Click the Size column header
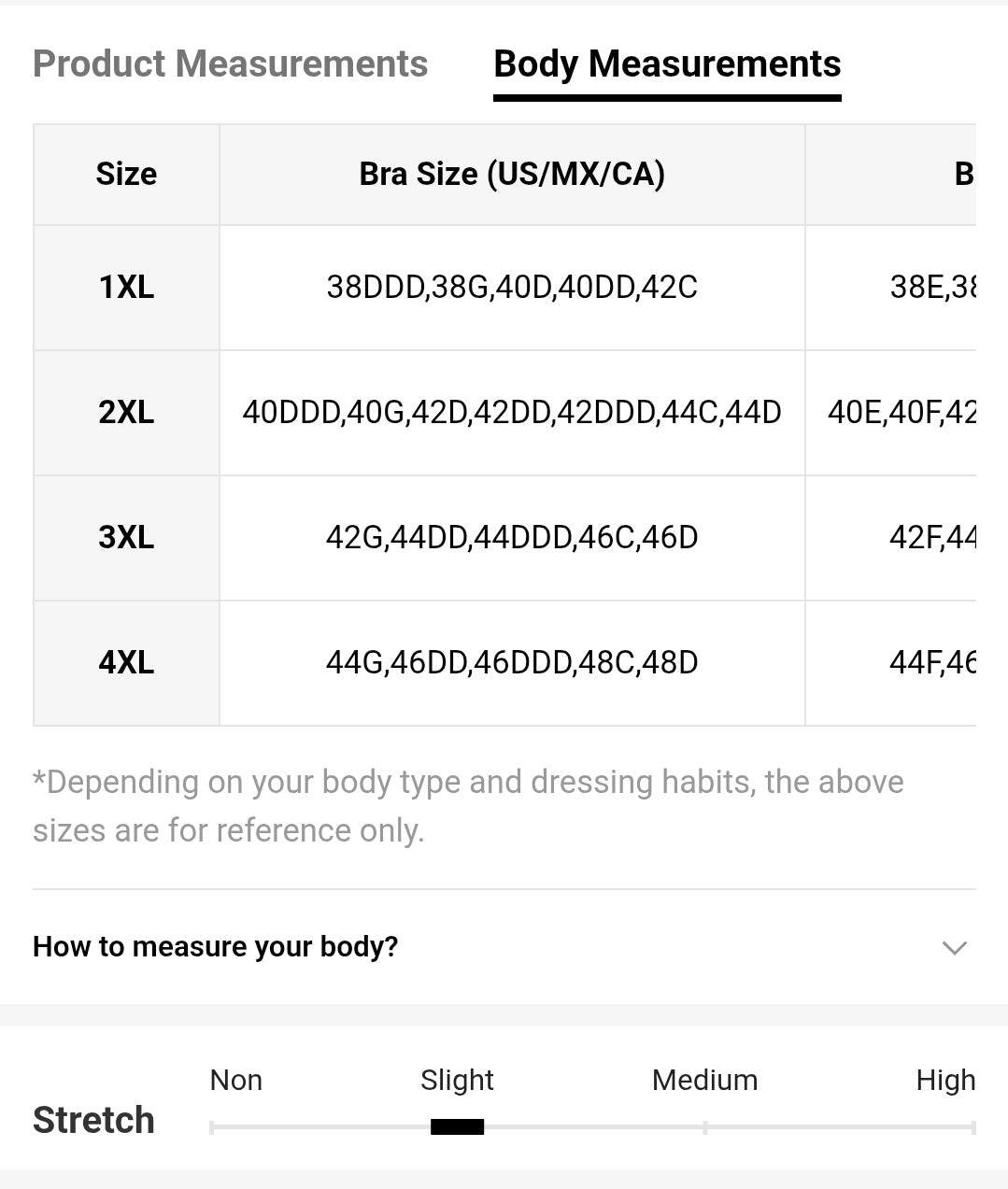 tap(126, 175)
